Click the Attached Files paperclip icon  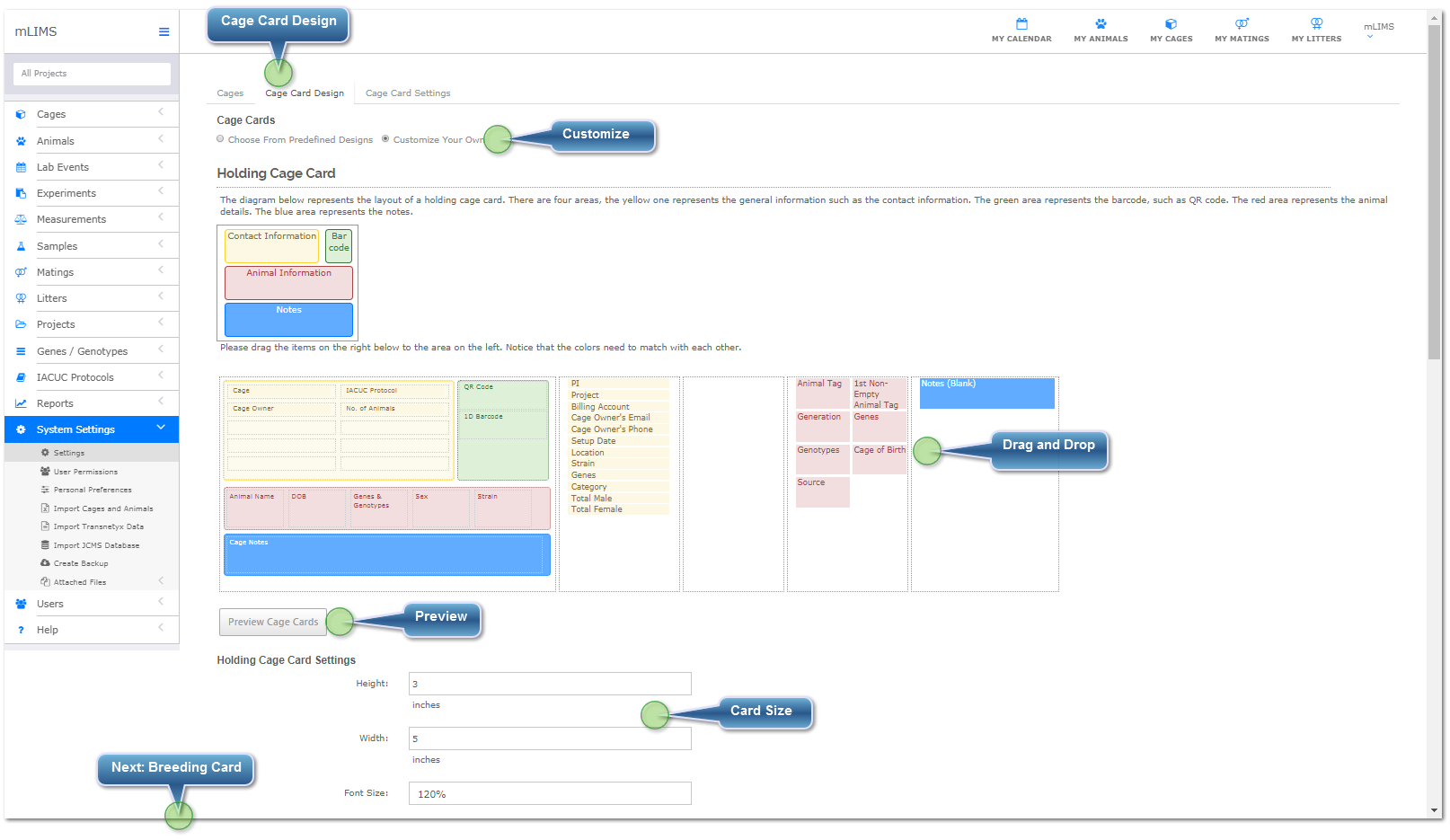[x=45, y=581]
